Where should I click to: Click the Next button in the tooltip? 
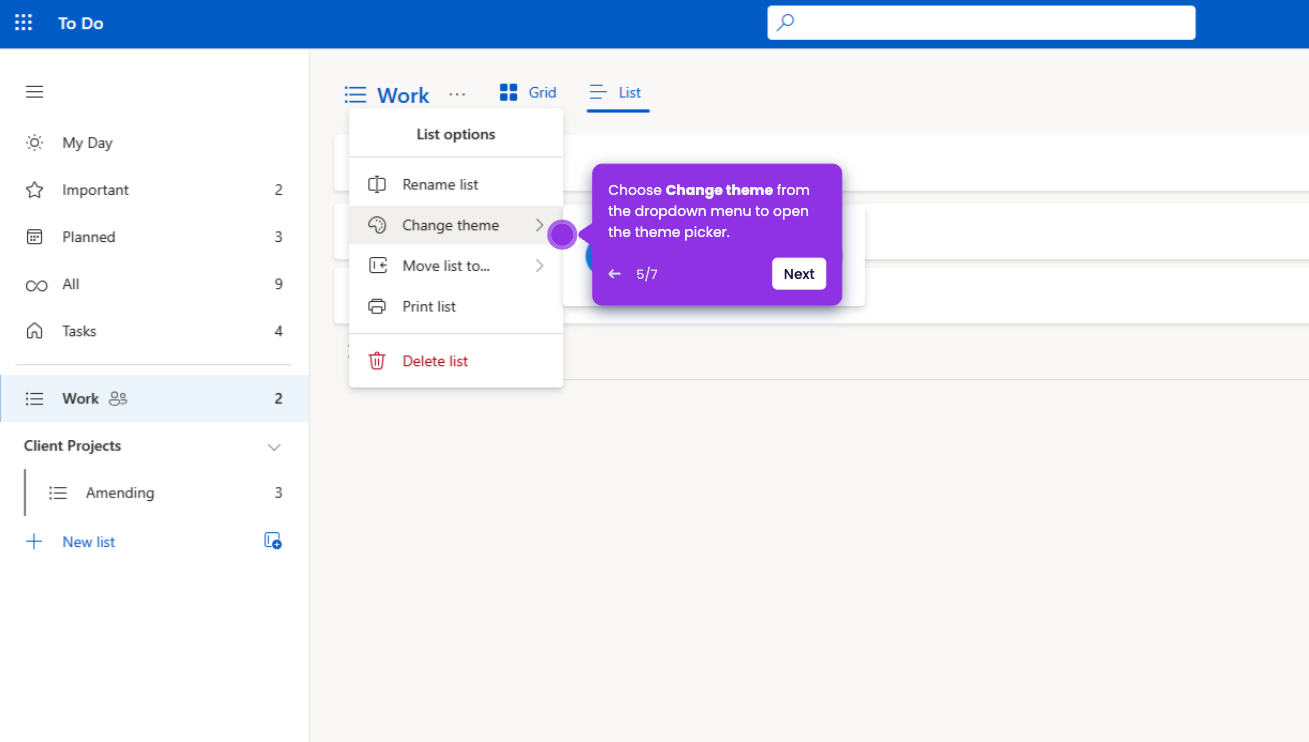pos(799,274)
